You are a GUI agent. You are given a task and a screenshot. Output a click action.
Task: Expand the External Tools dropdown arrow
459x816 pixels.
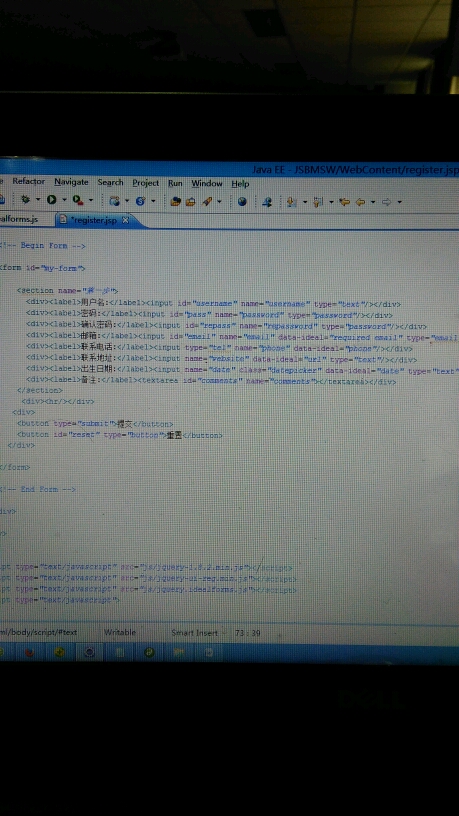pyautogui.click(x=91, y=200)
